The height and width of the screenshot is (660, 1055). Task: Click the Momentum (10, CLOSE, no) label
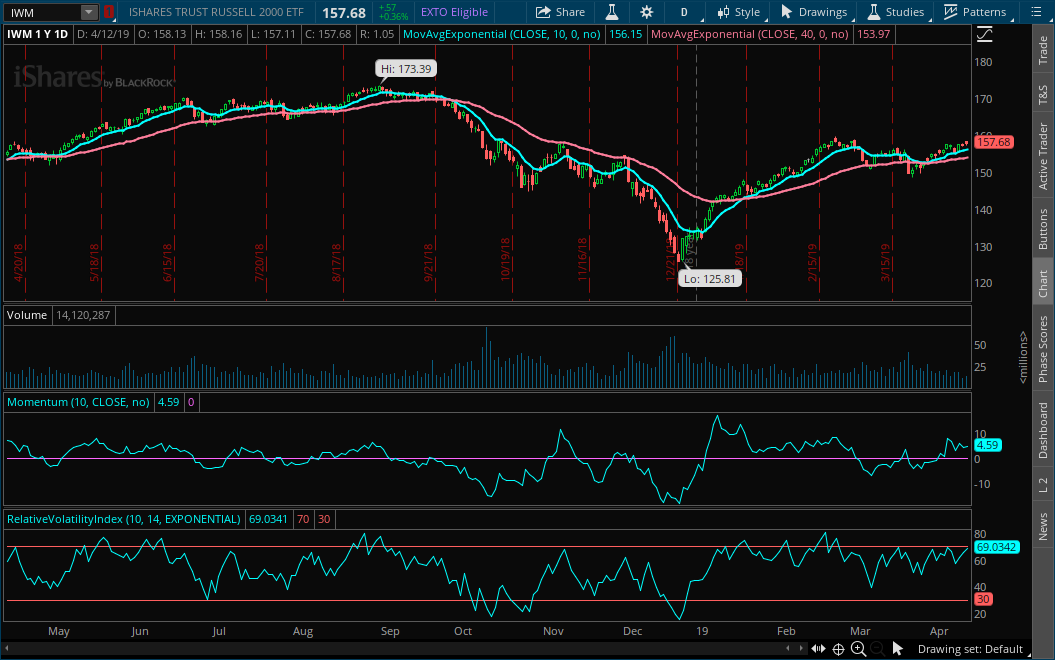click(x=78, y=402)
